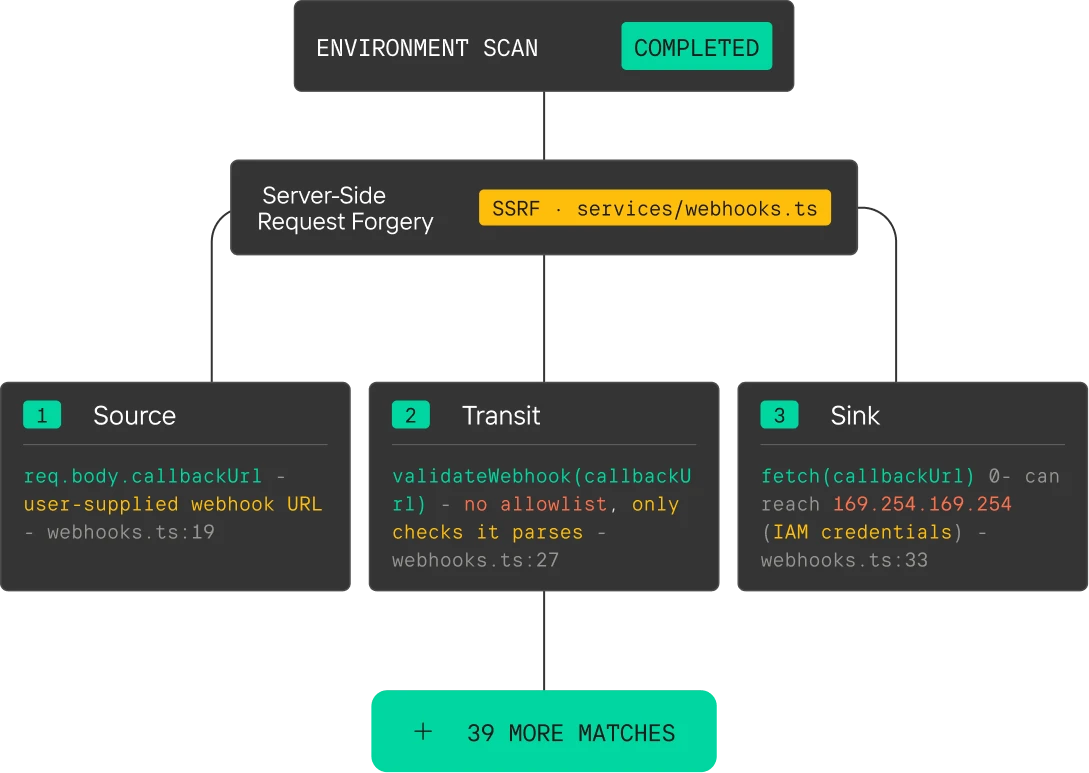Click step number 3 badge on Sink
Viewport: 1089px width, 773px height.
point(779,415)
